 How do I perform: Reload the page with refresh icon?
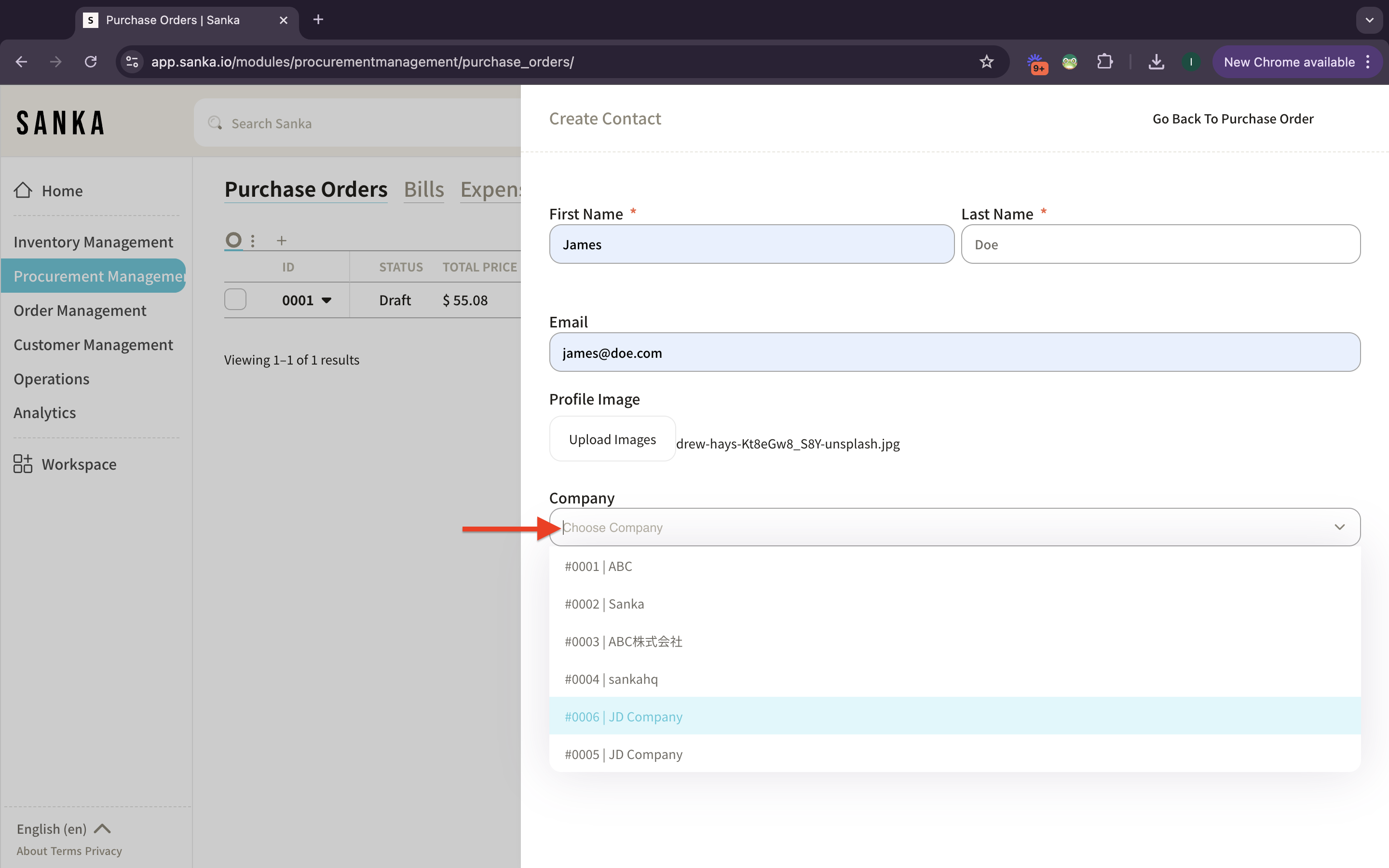(91, 62)
